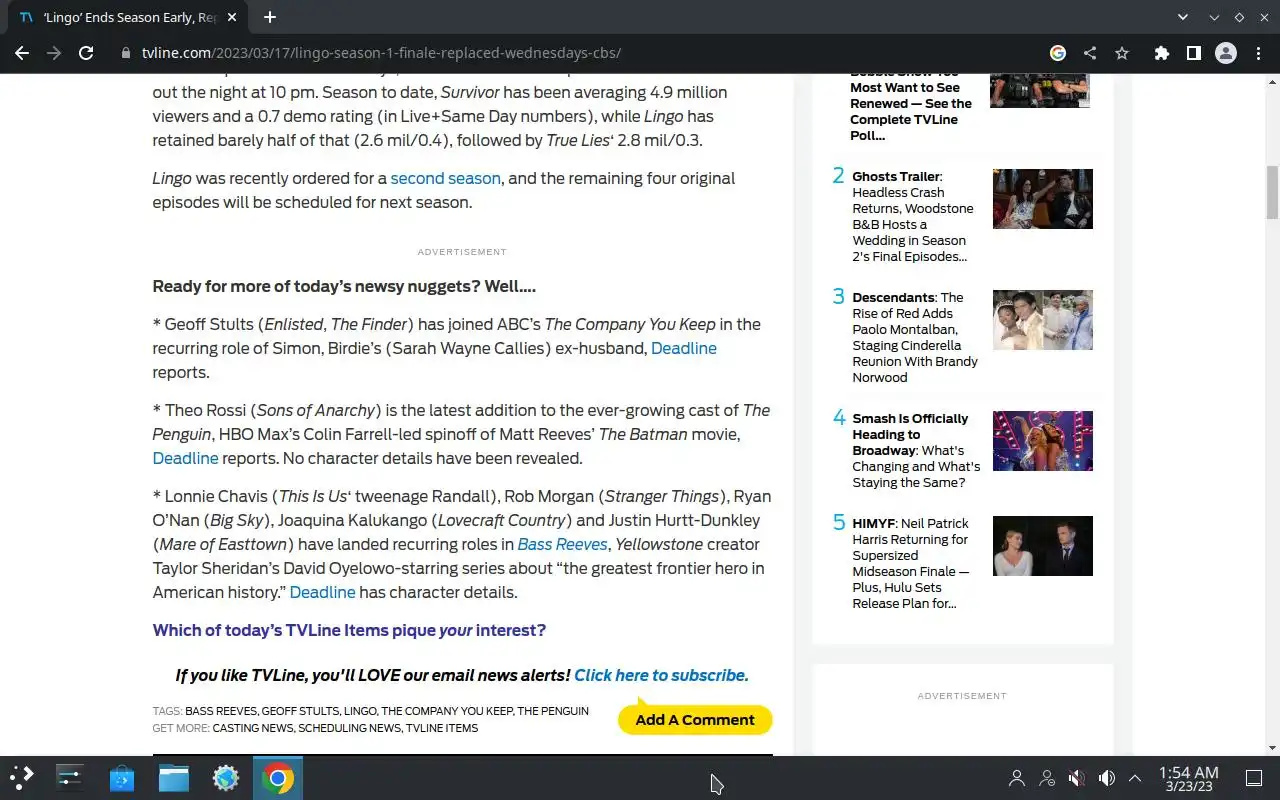
Task: Open the application launcher in taskbar
Action: [22, 777]
